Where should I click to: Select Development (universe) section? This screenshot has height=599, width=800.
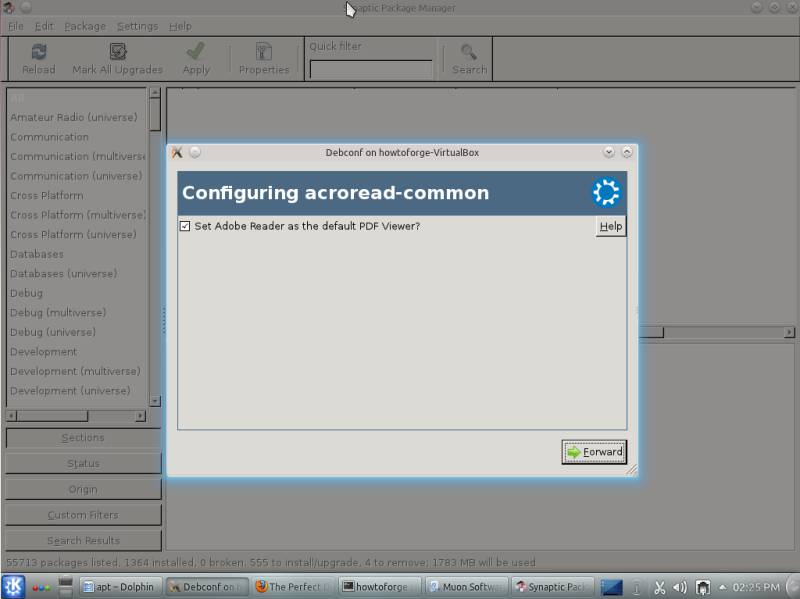(x=77, y=391)
